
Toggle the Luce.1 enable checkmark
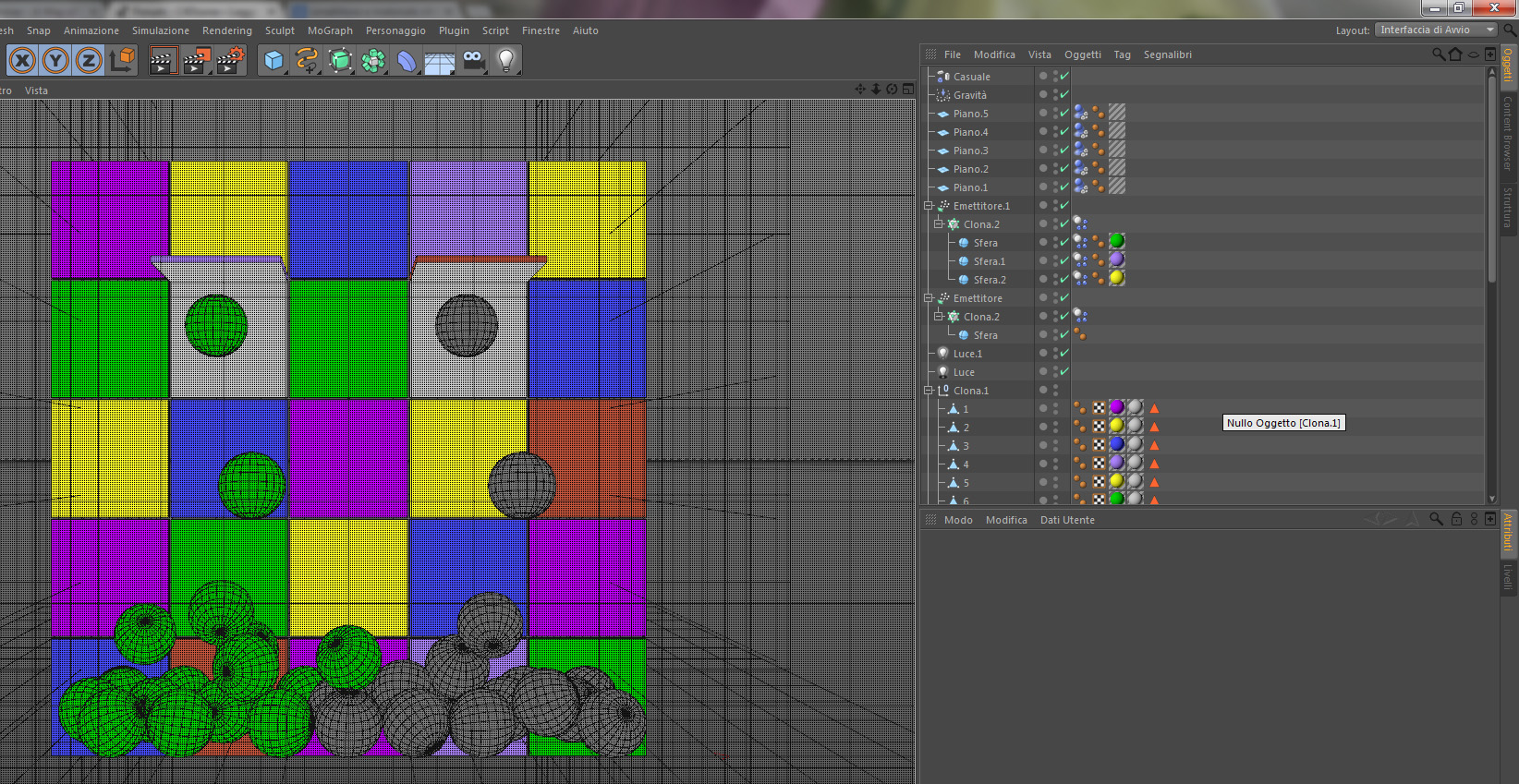(x=1064, y=354)
